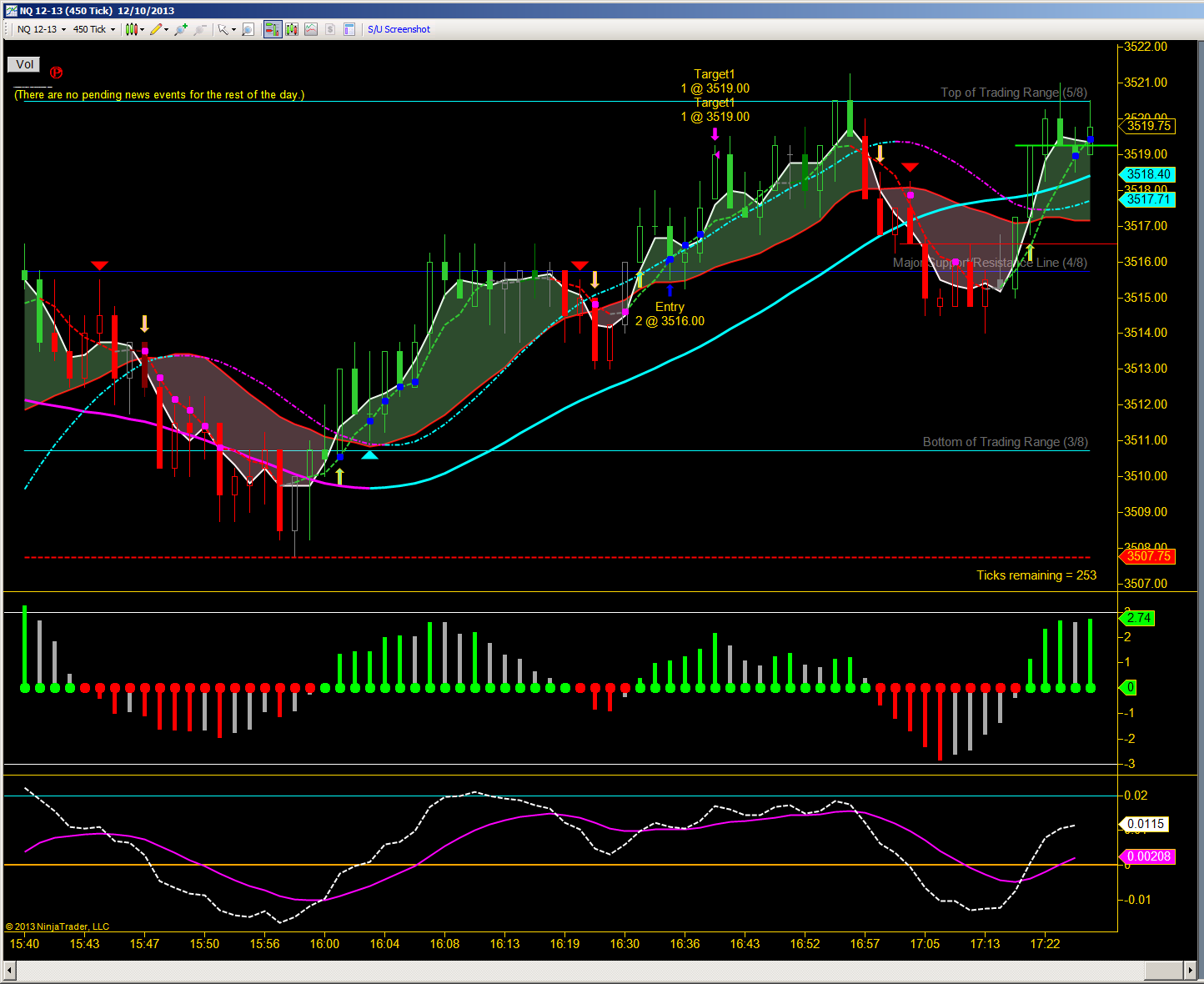
Task: Click the red circled P icon
Action: tap(56, 73)
